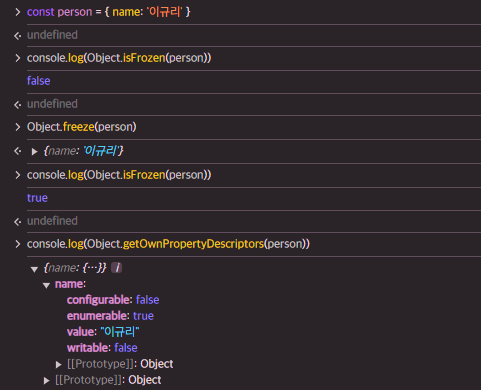The width and height of the screenshot is (481, 390).
Task: Click the getOwnPropertyDescriptors console command
Action: click(x=168, y=244)
